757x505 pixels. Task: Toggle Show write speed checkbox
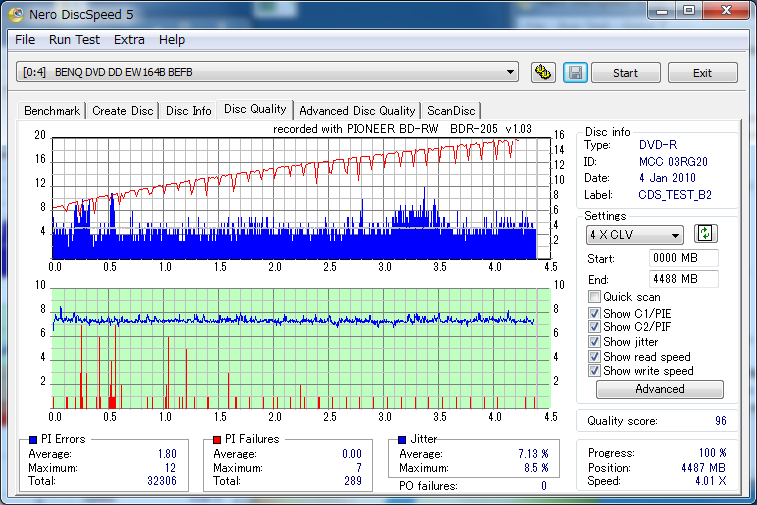[594, 371]
